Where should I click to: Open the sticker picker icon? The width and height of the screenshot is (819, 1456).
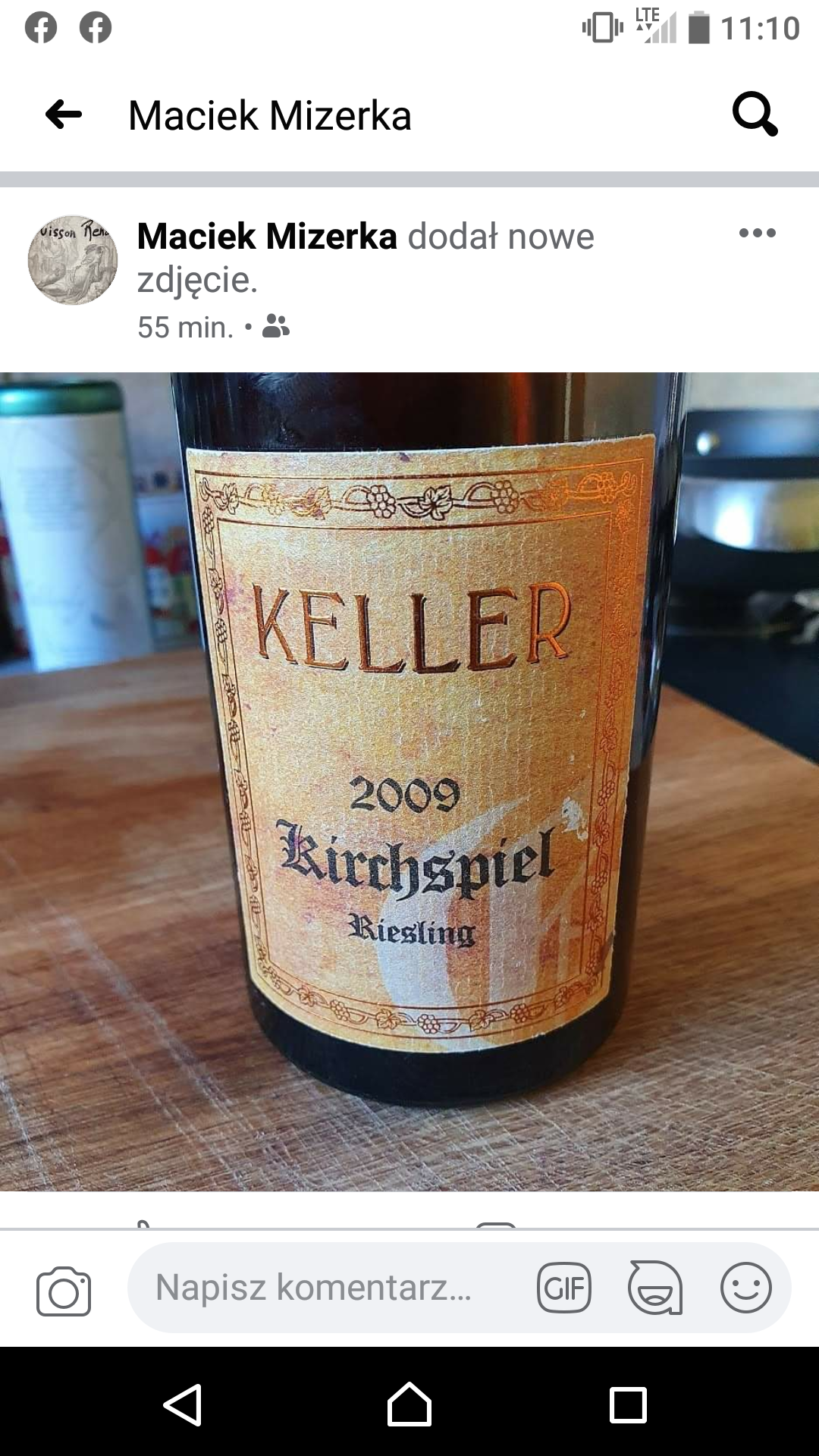[655, 1288]
